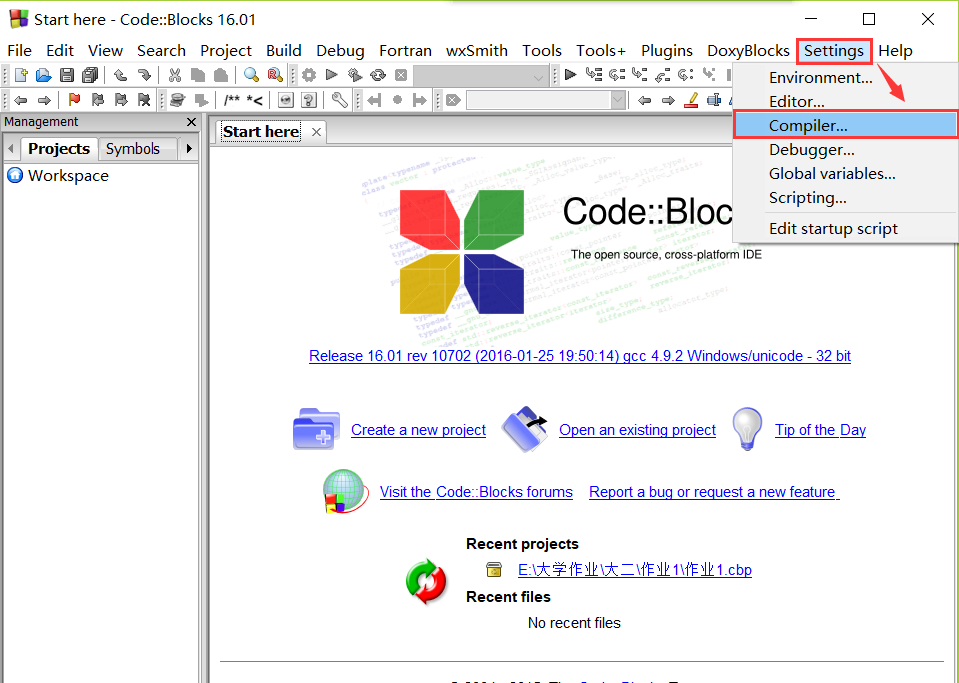This screenshot has width=959, height=683.
Task: Open the wxSmith menu
Action: pos(477,51)
